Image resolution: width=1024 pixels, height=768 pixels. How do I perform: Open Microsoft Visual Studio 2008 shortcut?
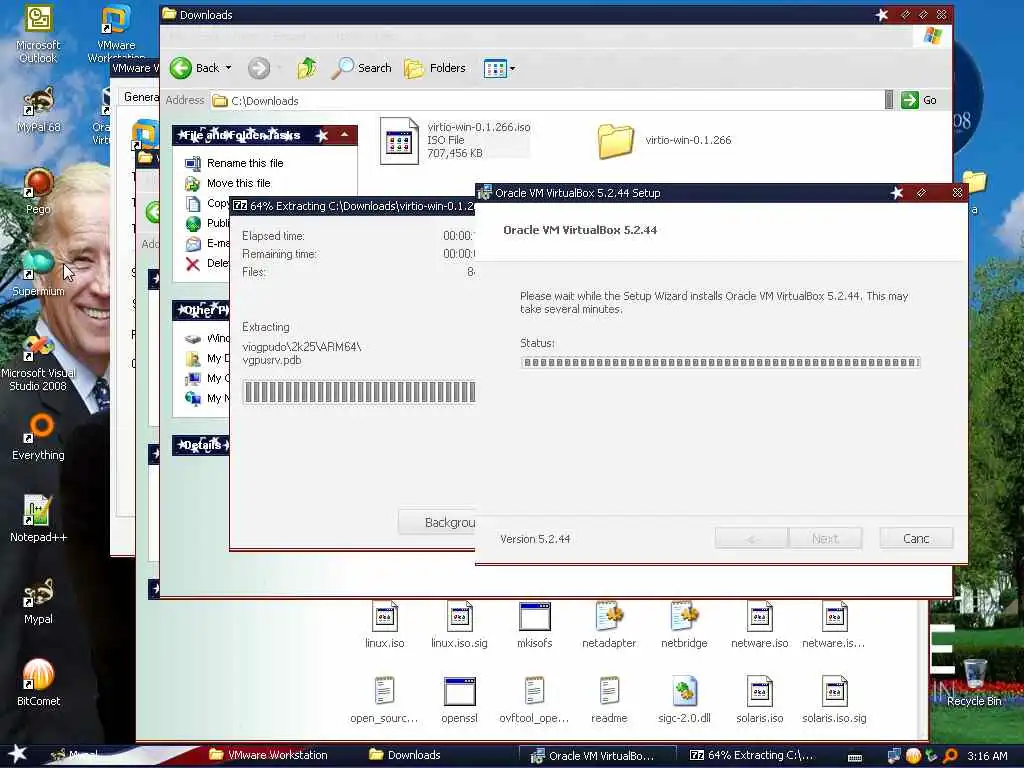[38, 362]
